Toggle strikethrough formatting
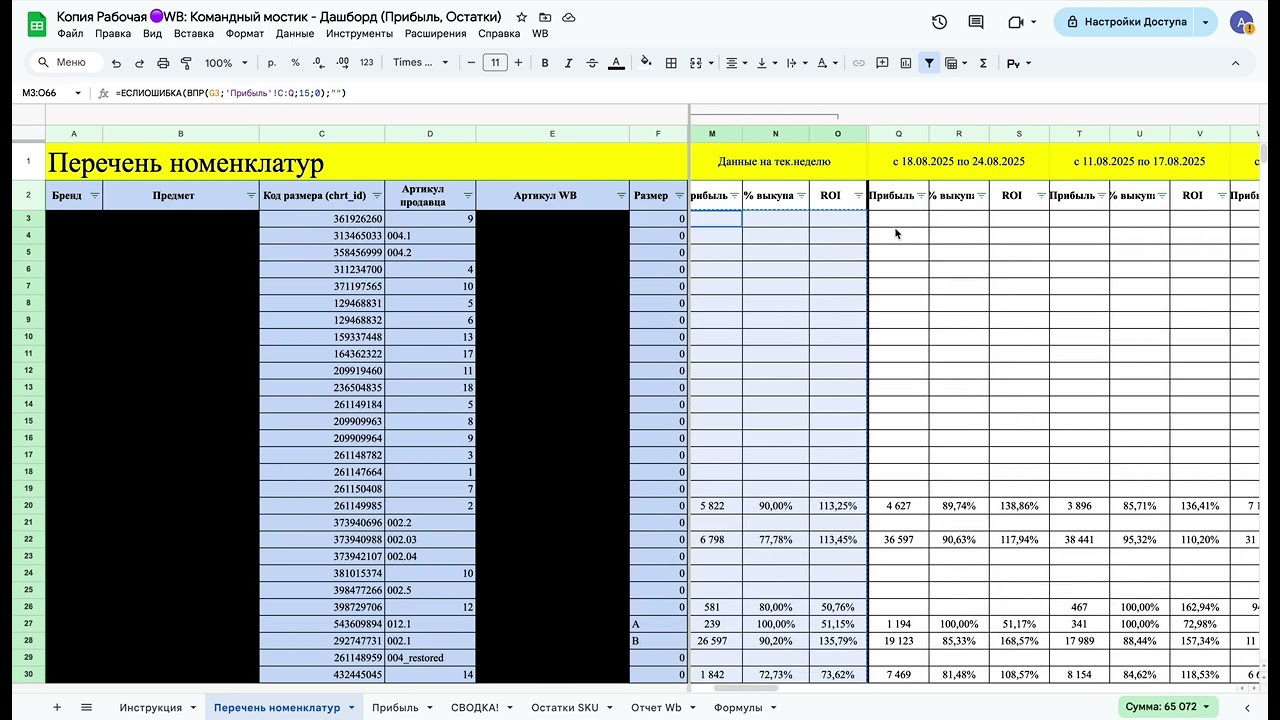The width and height of the screenshot is (1280, 720). pyautogui.click(x=593, y=63)
